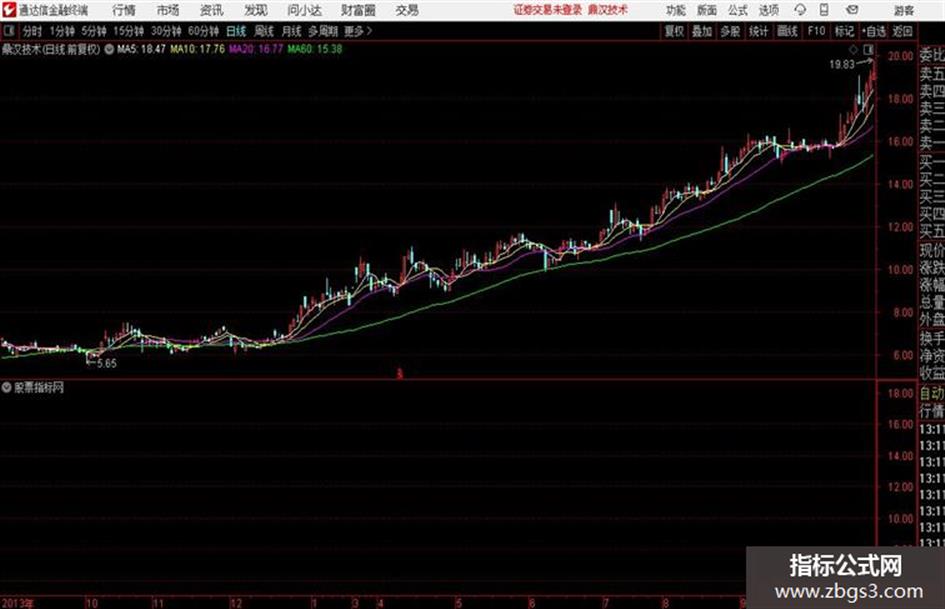Click the 通达信 red logo icon
The width and height of the screenshot is (945, 609).
(x=9, y=10)
